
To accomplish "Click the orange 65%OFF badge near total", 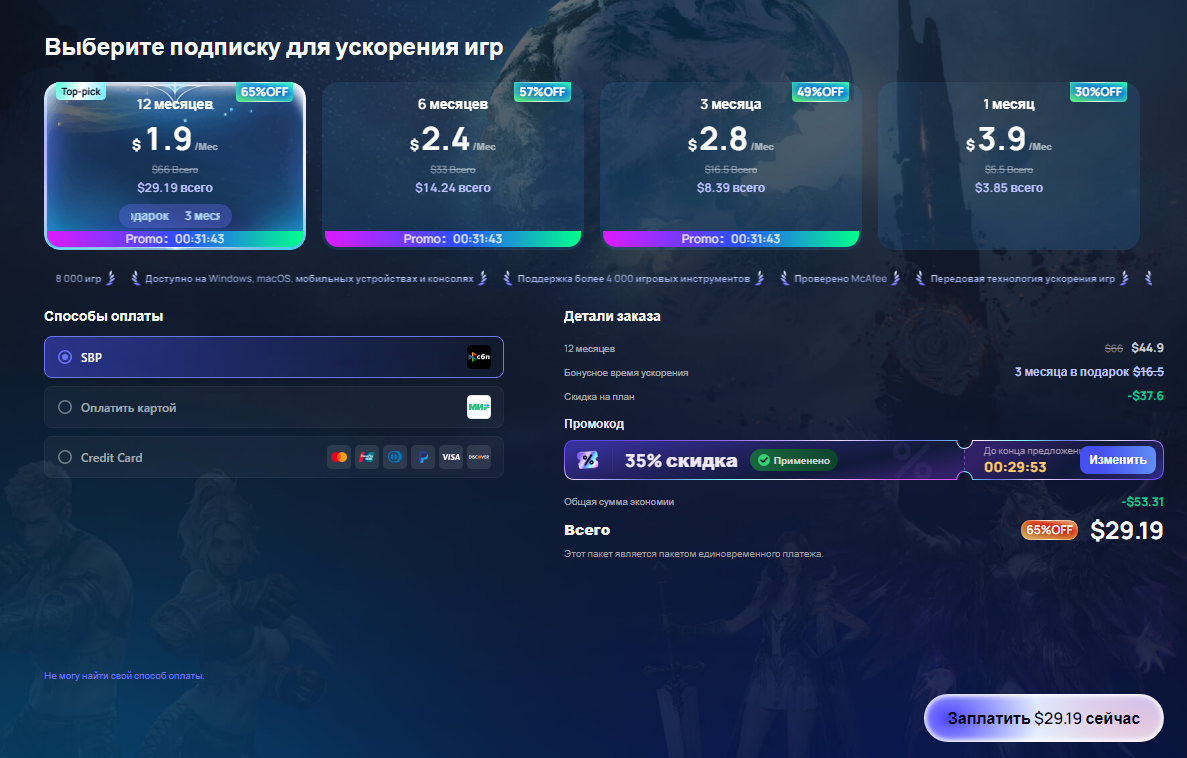I will [1049, 530].
